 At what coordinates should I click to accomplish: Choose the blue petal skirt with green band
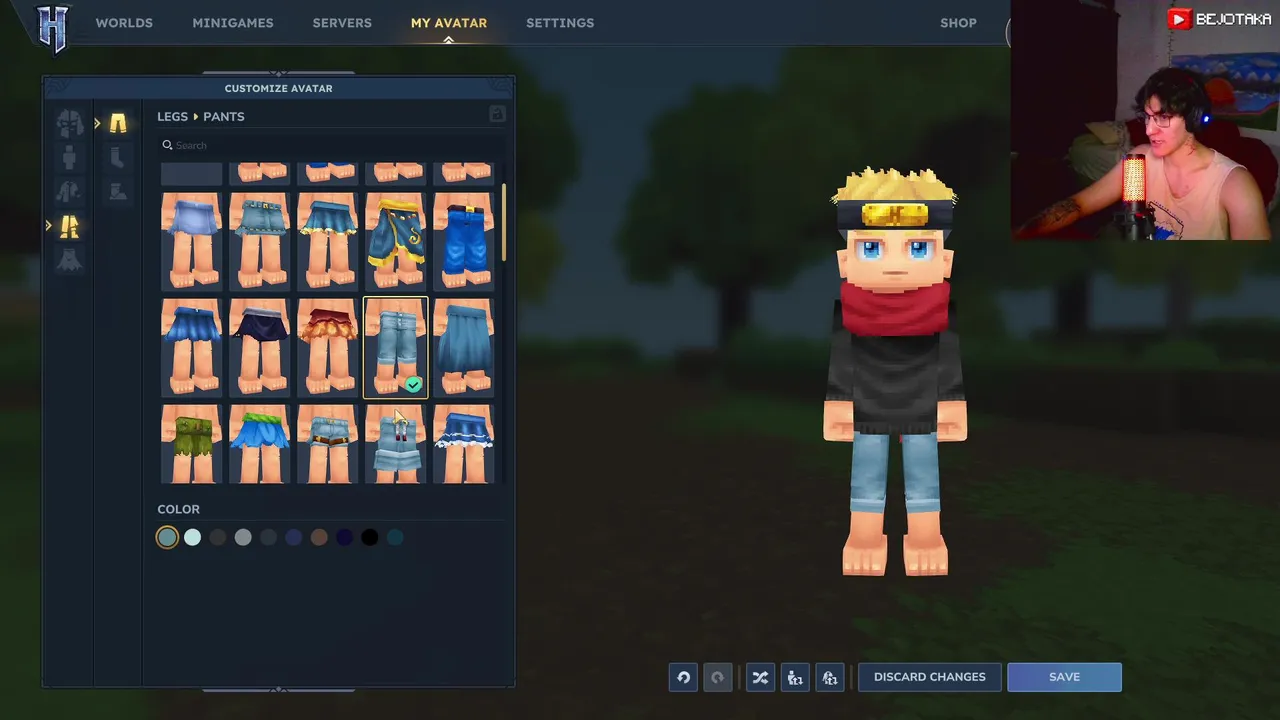point(259,444)
